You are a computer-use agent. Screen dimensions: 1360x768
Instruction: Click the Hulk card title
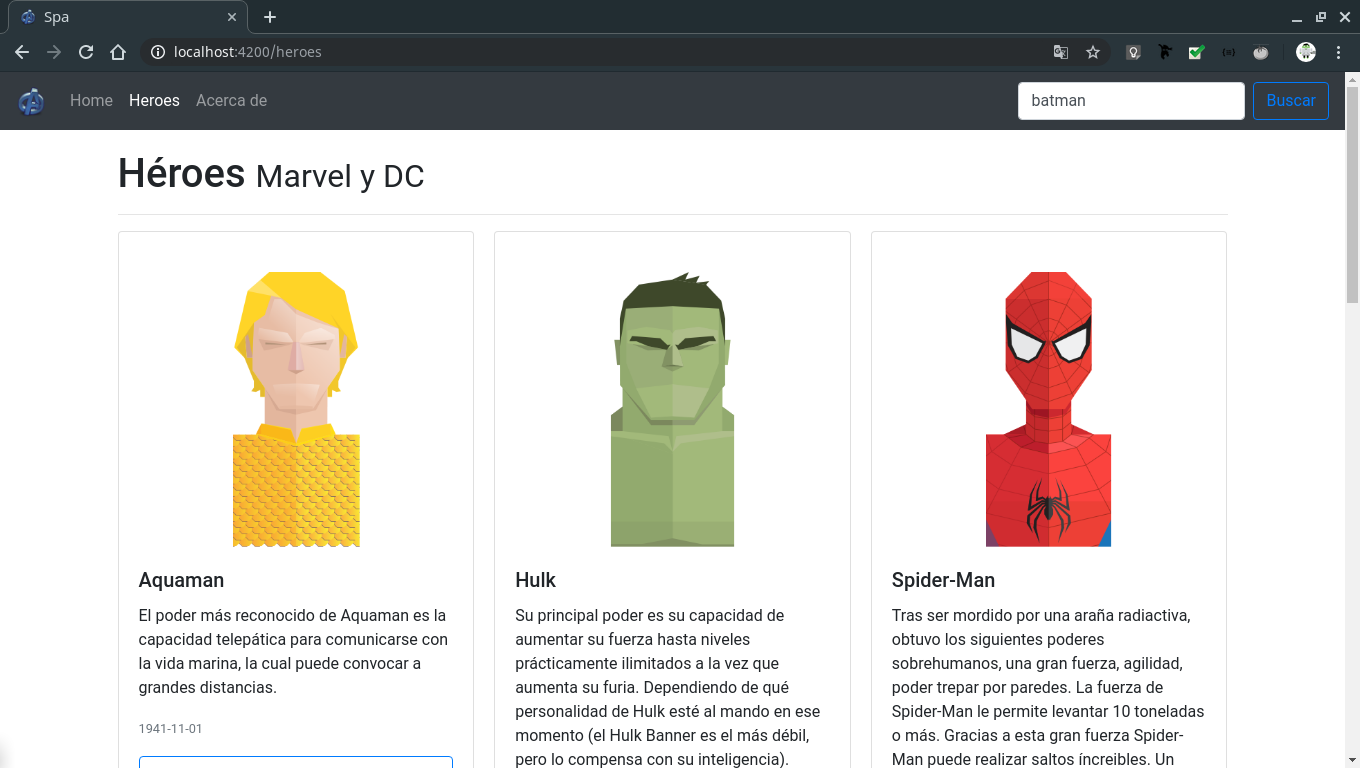click(535, 580)
